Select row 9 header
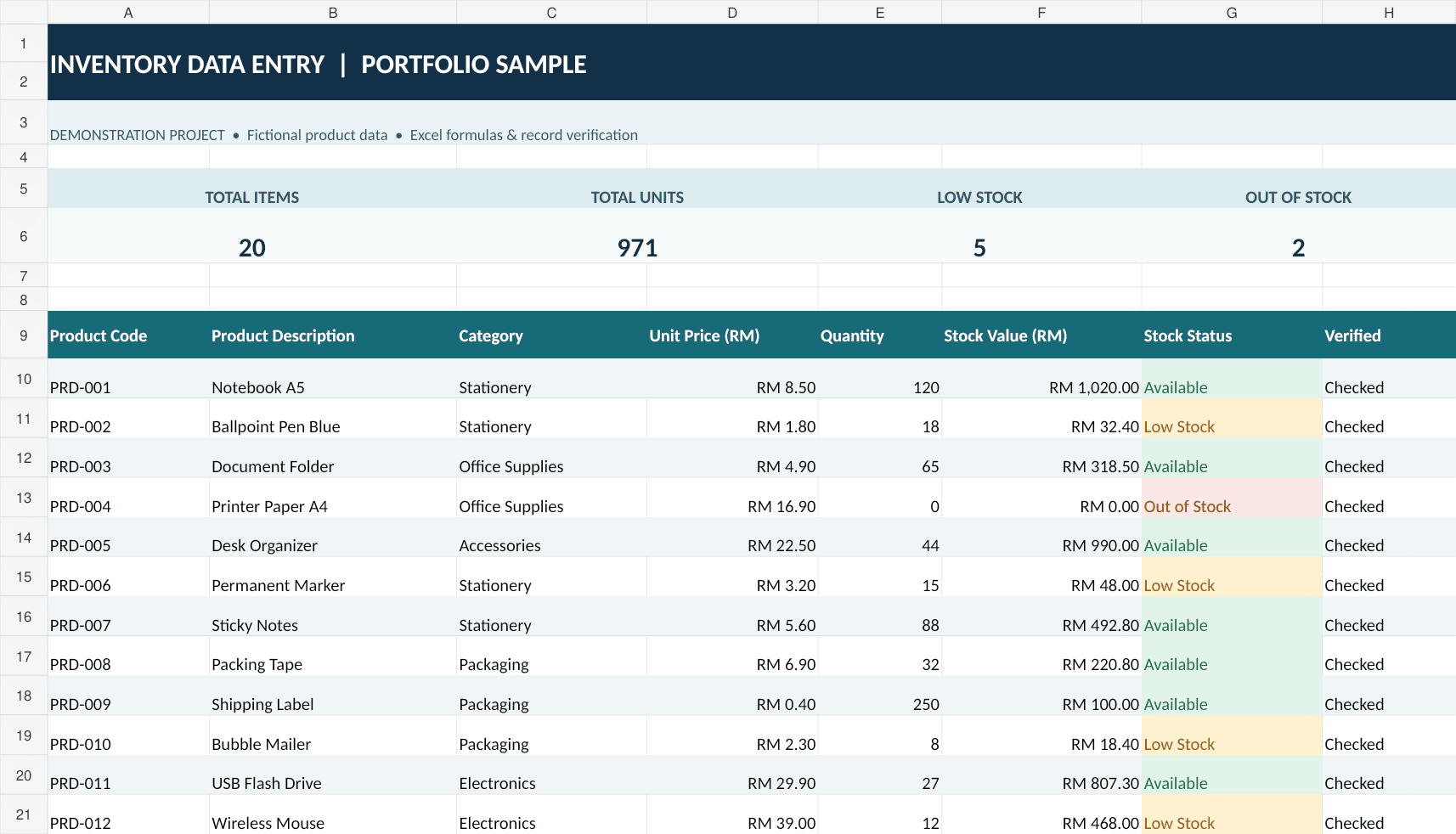This screenshot has width=1456, height=834. 24,335
